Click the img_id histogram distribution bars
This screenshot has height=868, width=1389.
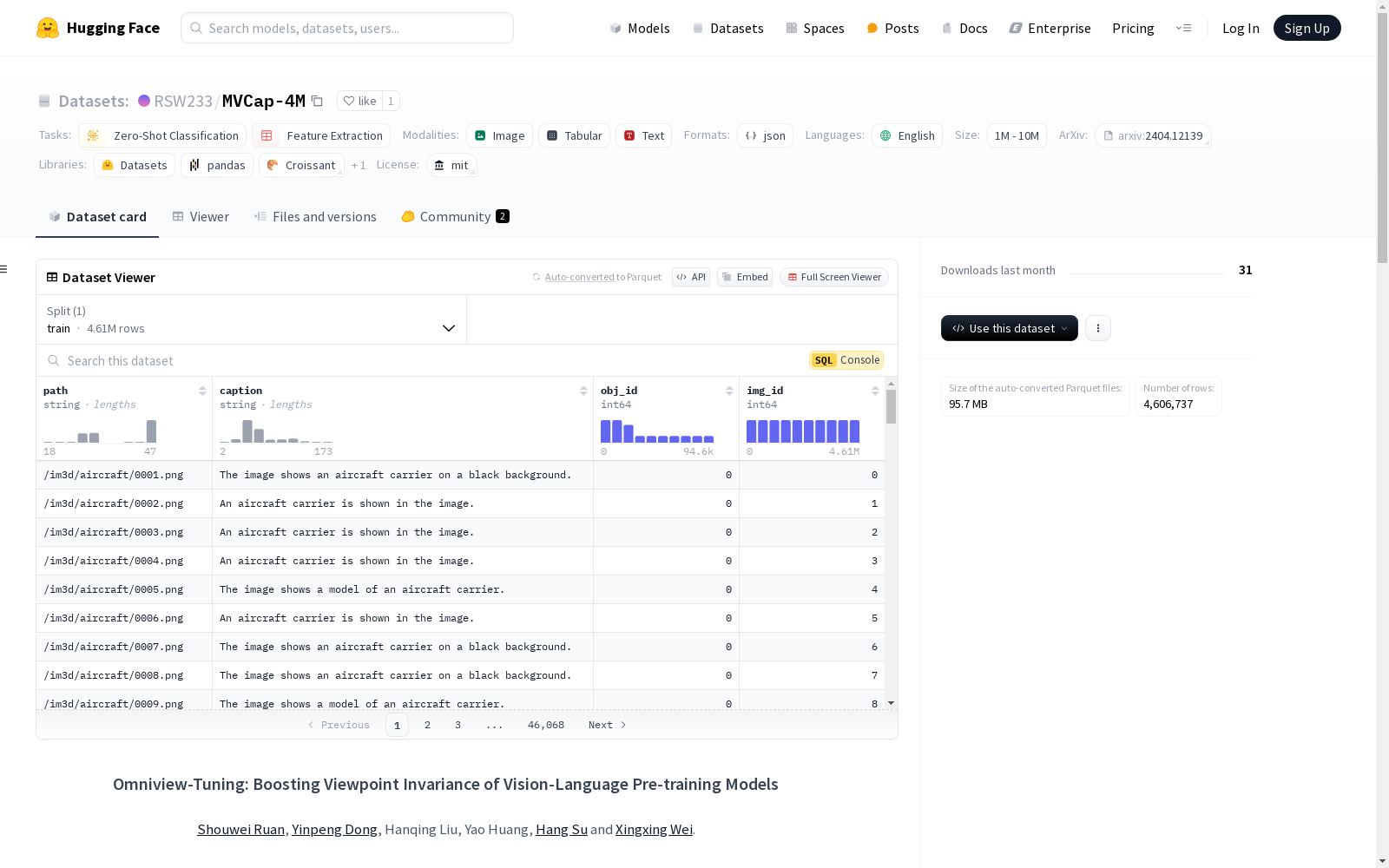(x=803, y=431)
